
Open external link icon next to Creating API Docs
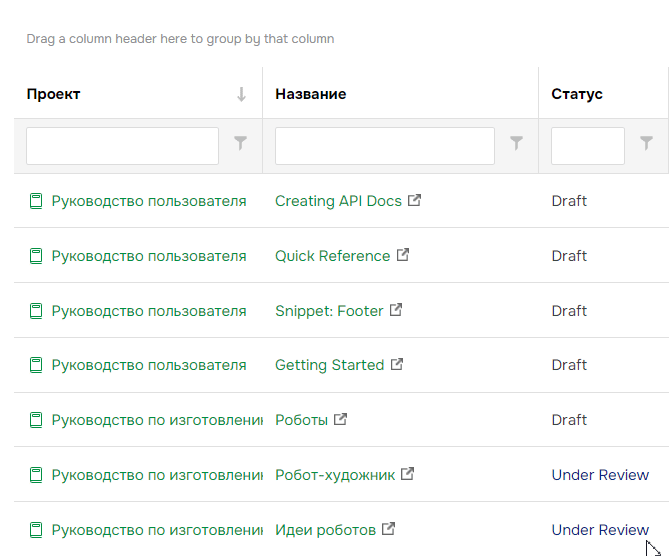pyautogui.click(x=414, y=200)
